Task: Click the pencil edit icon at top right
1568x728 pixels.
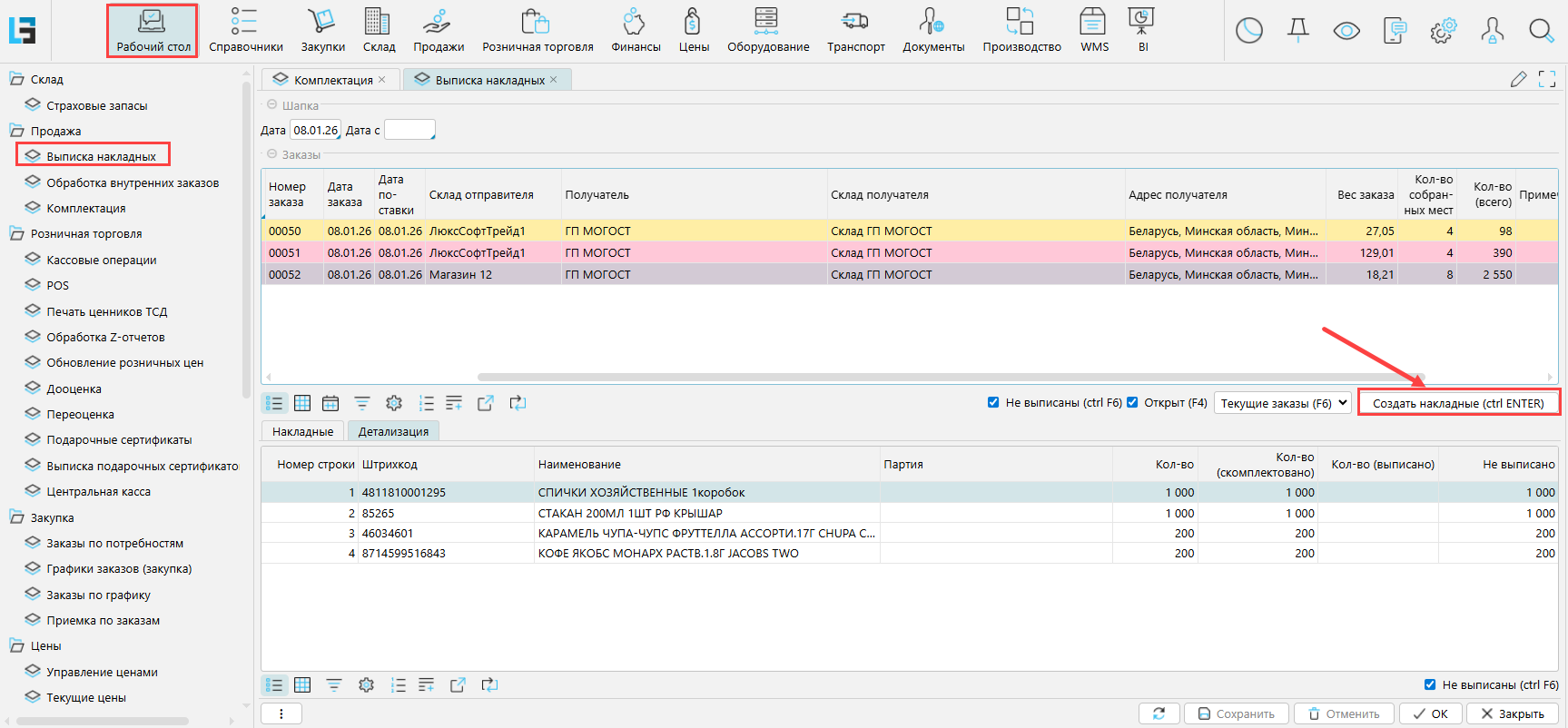Action: (1518, 80)
